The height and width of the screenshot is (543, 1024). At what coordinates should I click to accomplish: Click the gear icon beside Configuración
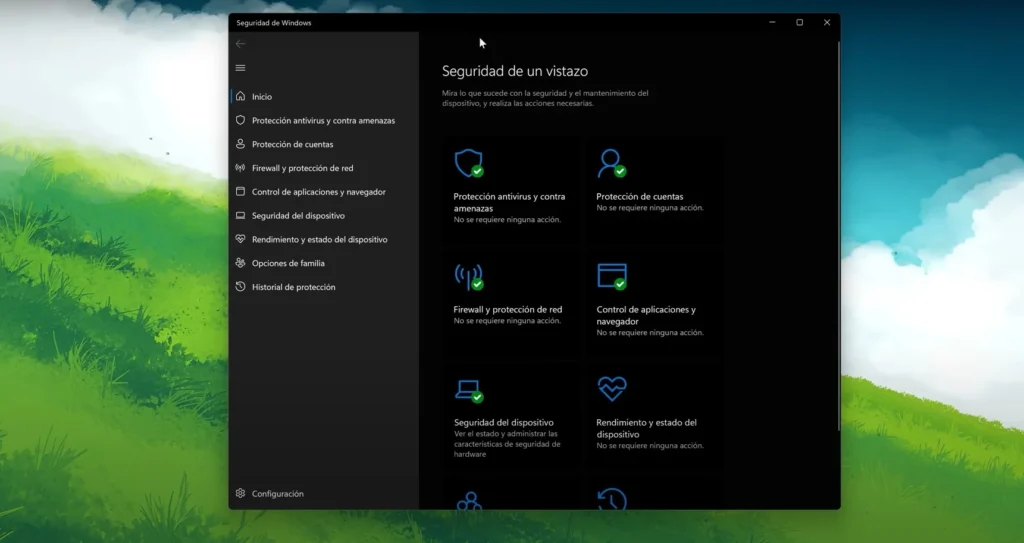point(240,493)
